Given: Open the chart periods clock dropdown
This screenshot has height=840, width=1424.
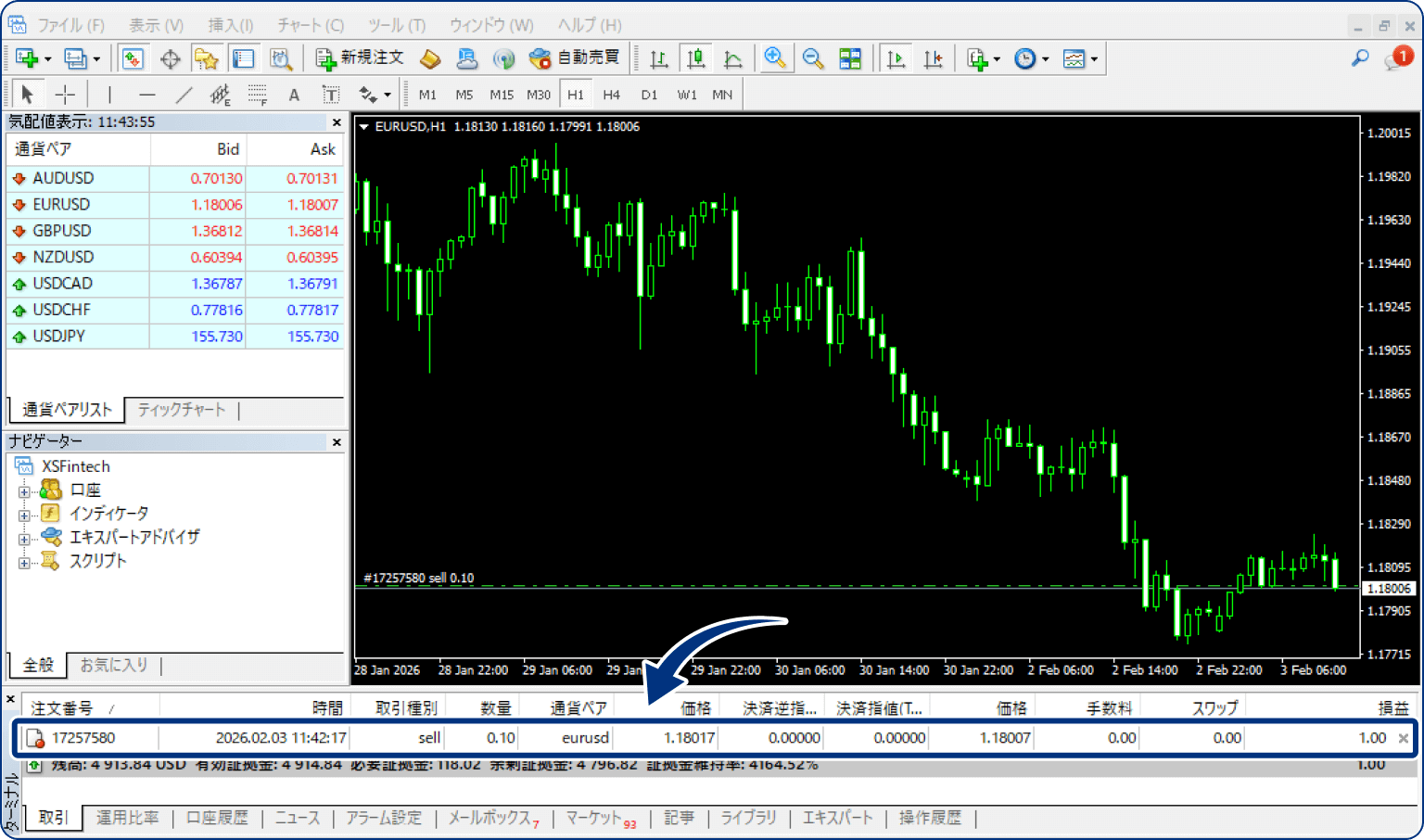Looking at the screenshot, I should tap(1031, 59).
